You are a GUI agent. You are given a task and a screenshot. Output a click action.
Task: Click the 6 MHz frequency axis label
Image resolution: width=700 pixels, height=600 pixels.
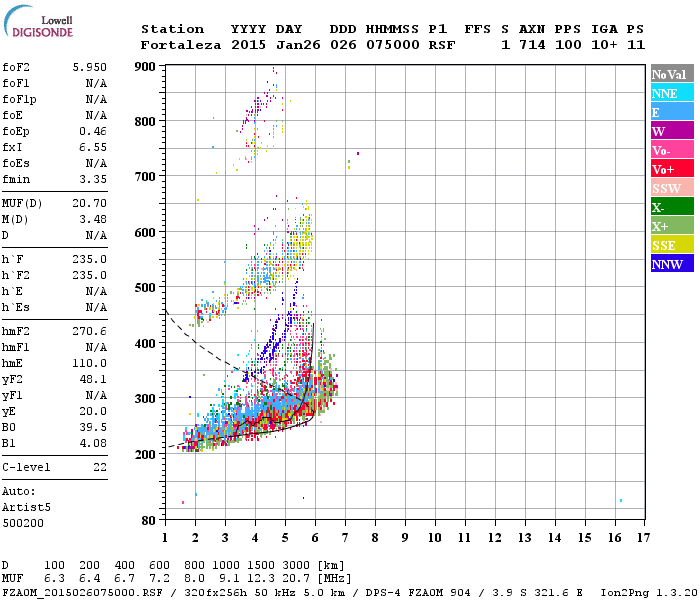(x=315, y=538)
